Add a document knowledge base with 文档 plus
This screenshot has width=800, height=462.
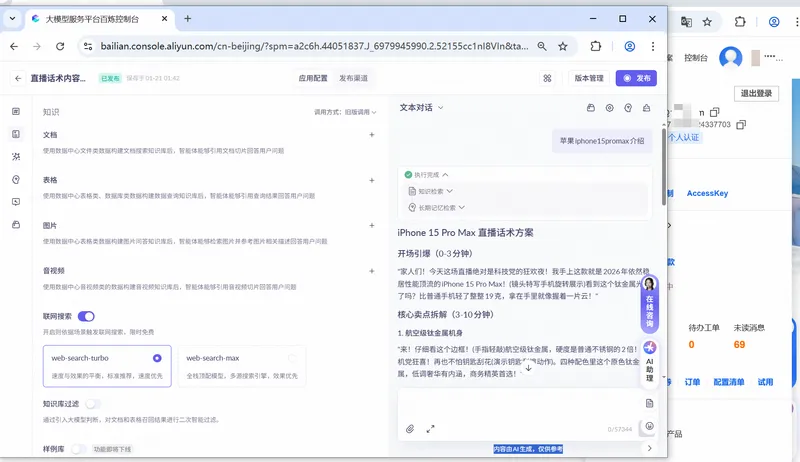[371, 135]
